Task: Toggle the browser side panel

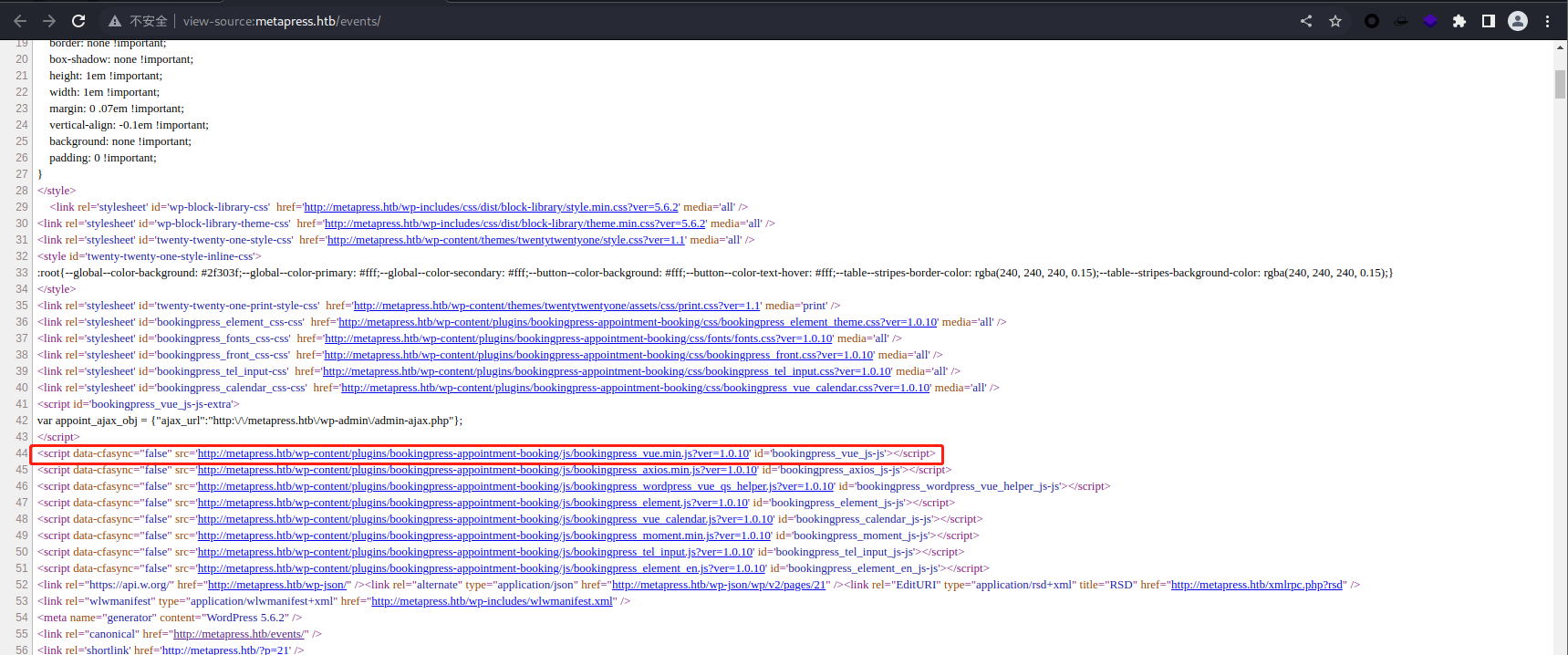Action: (1489, 21)
